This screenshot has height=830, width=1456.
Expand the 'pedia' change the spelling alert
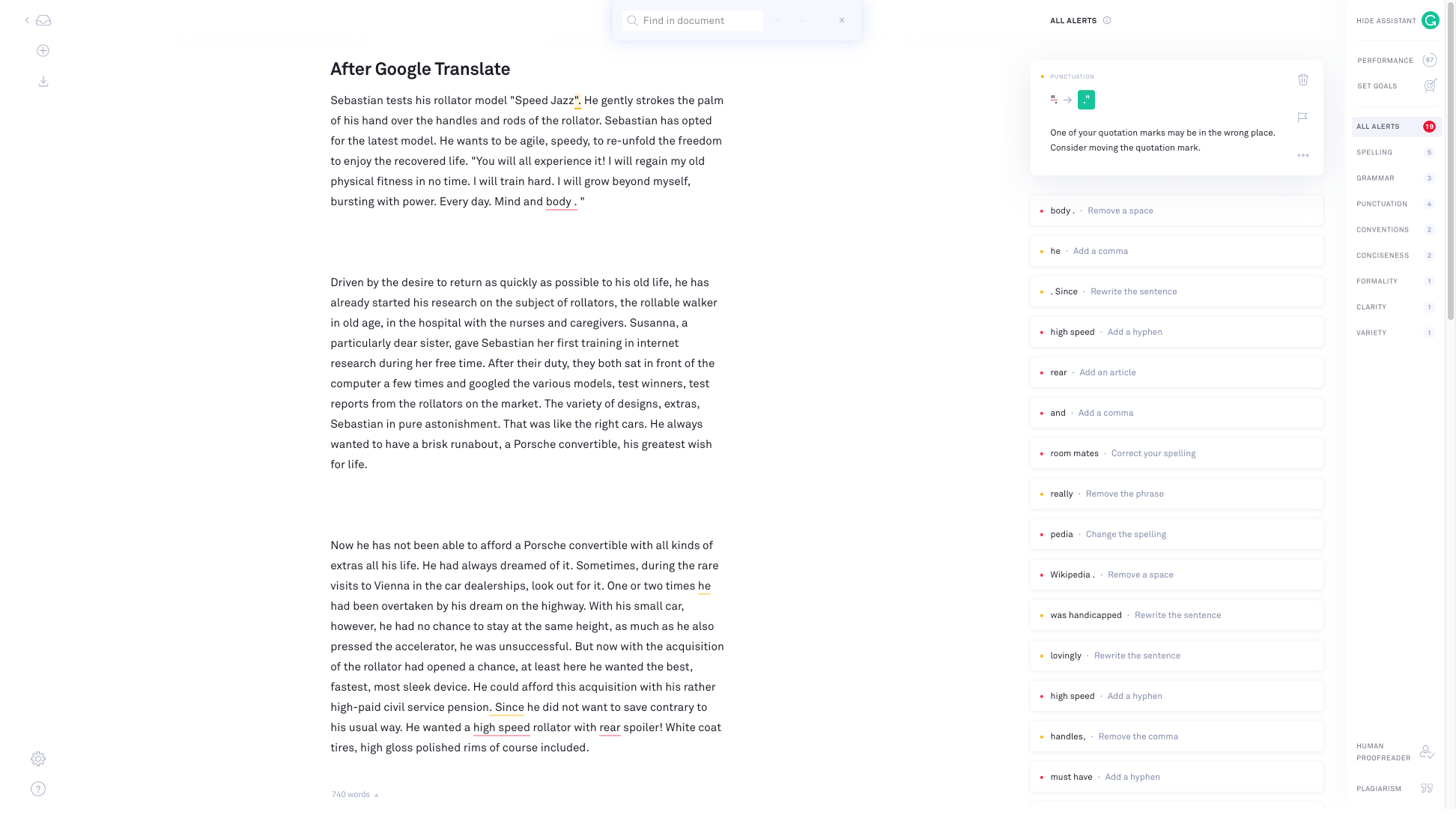coord(1177,534)
